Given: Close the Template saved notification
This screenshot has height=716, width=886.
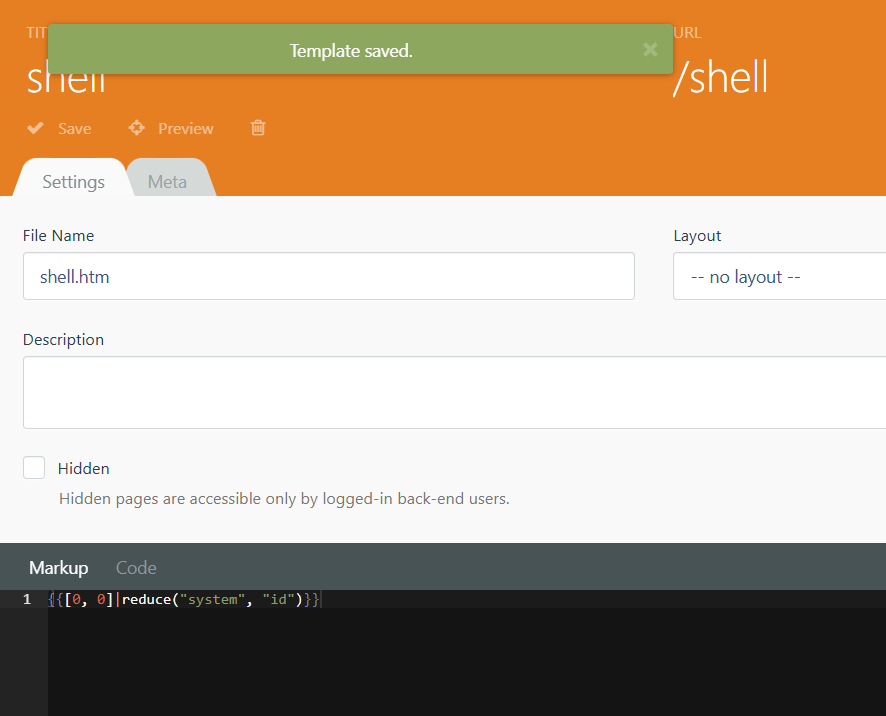Looking at the screenshot, I should point(650,50).
